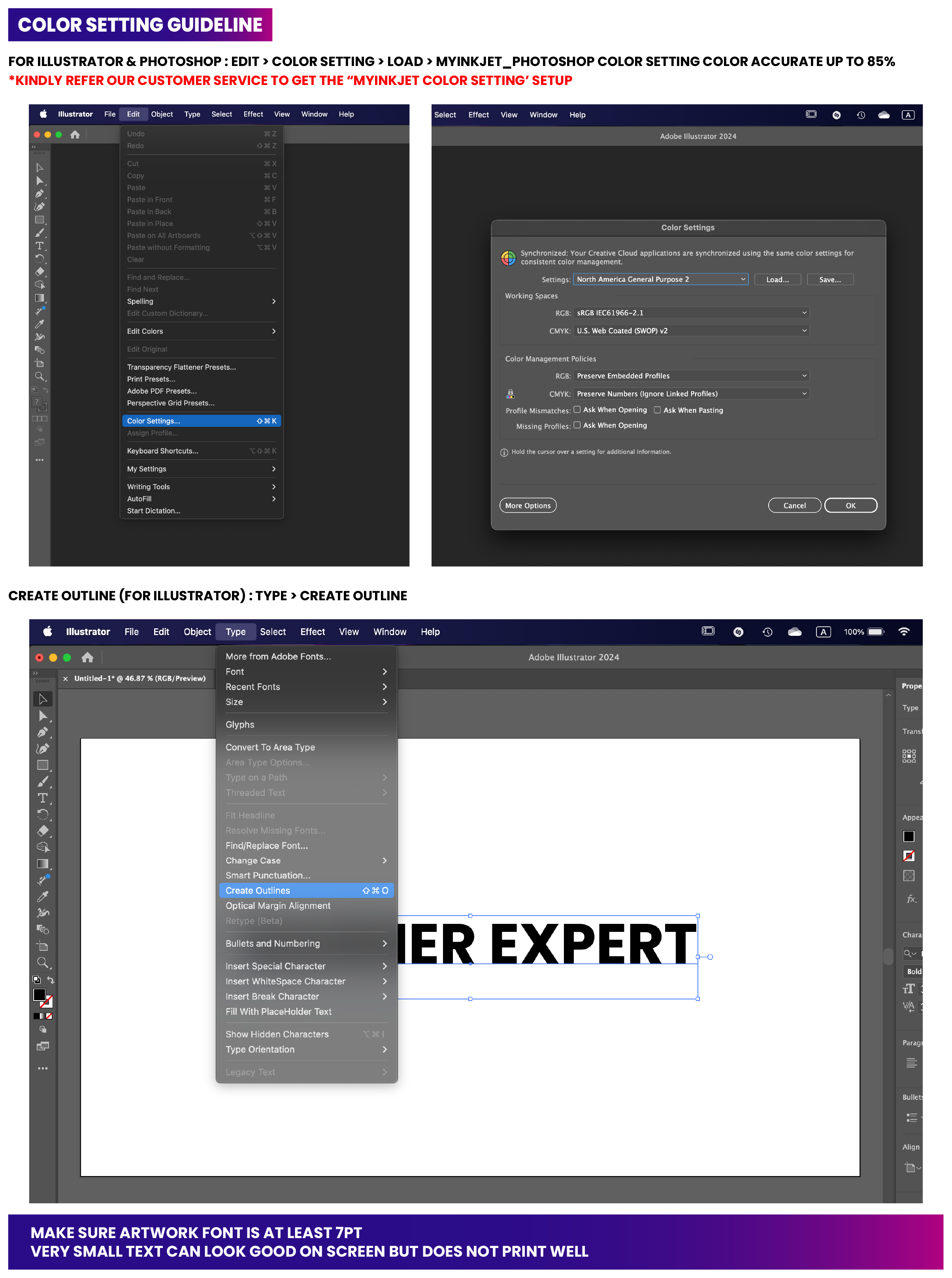Open the Settings dropdown showing North America General Purpose 2
Screen dimensions: 952x1278
(660, 279)
